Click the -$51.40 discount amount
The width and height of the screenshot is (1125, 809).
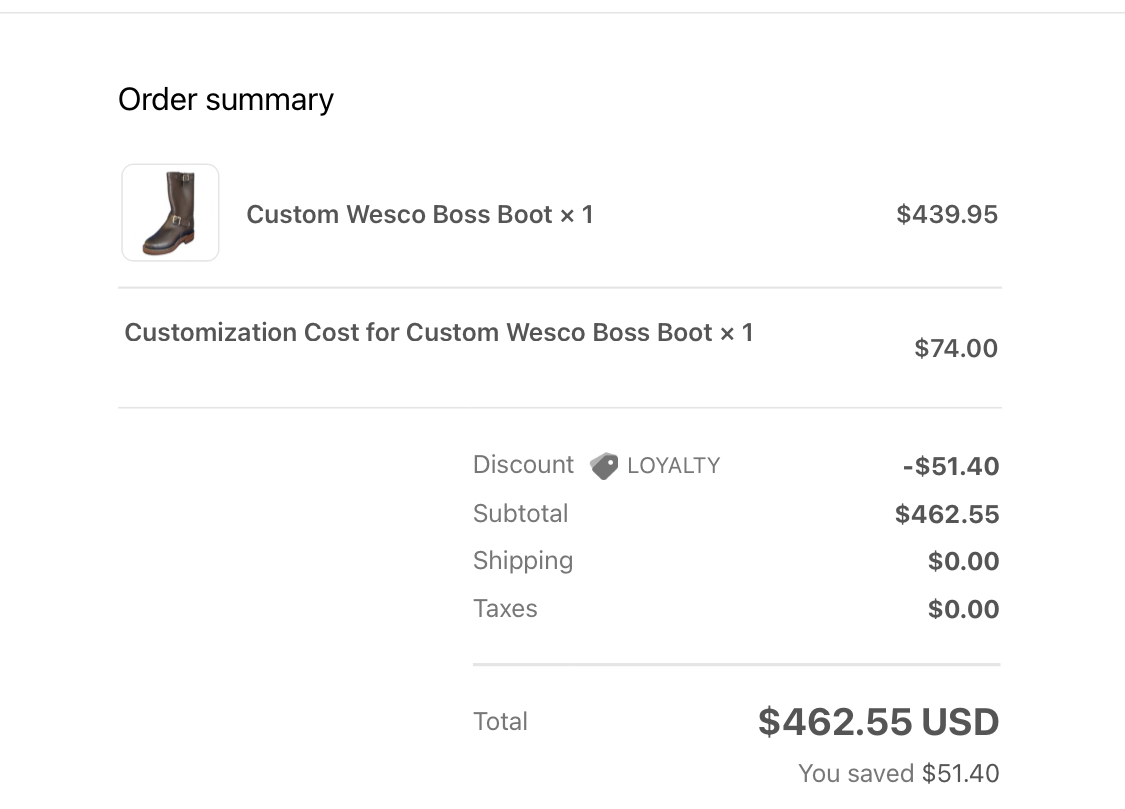point(951,466)
